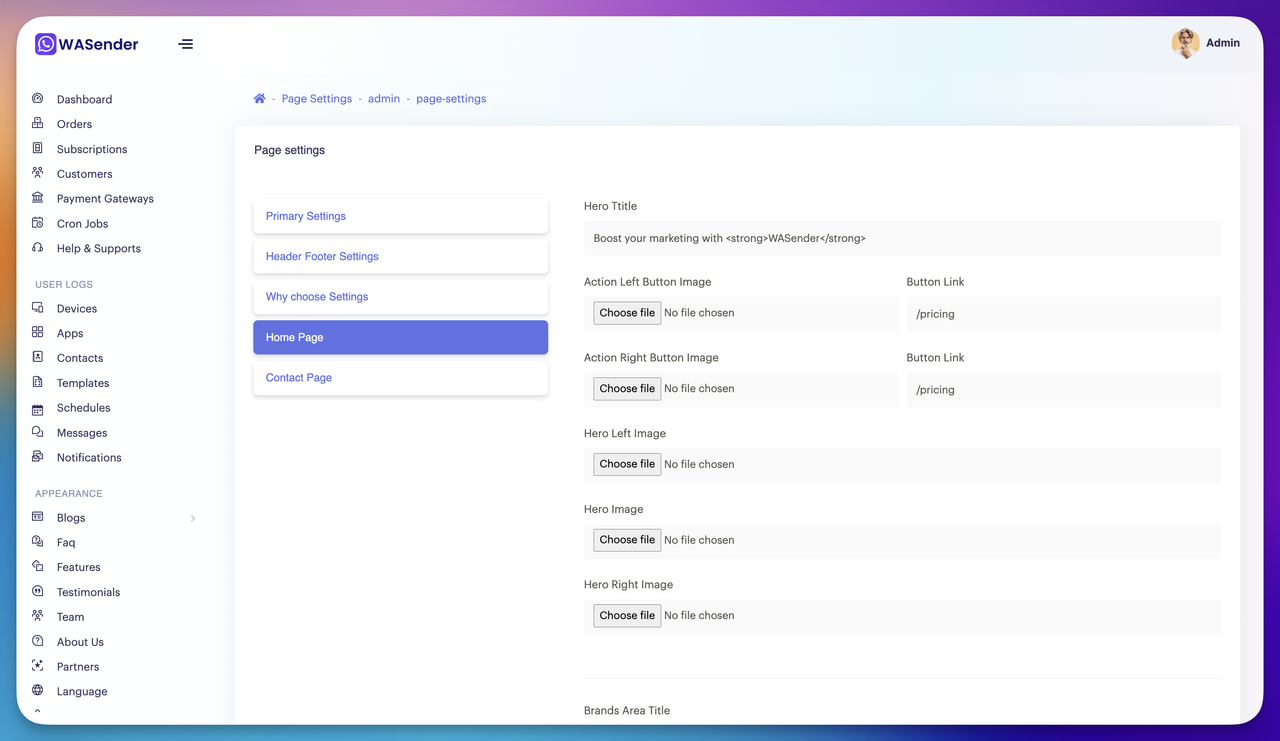Open Subscriptions in sidebar menu

tap(92, 149)
